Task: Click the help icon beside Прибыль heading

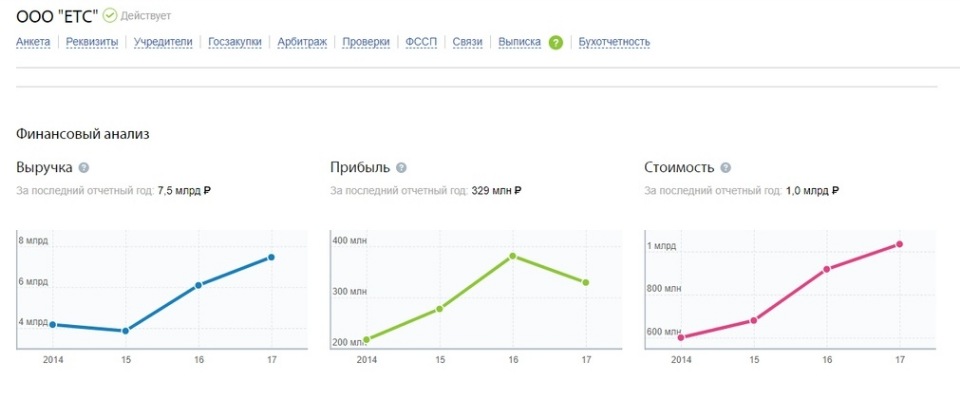Action: coord(401,168)
